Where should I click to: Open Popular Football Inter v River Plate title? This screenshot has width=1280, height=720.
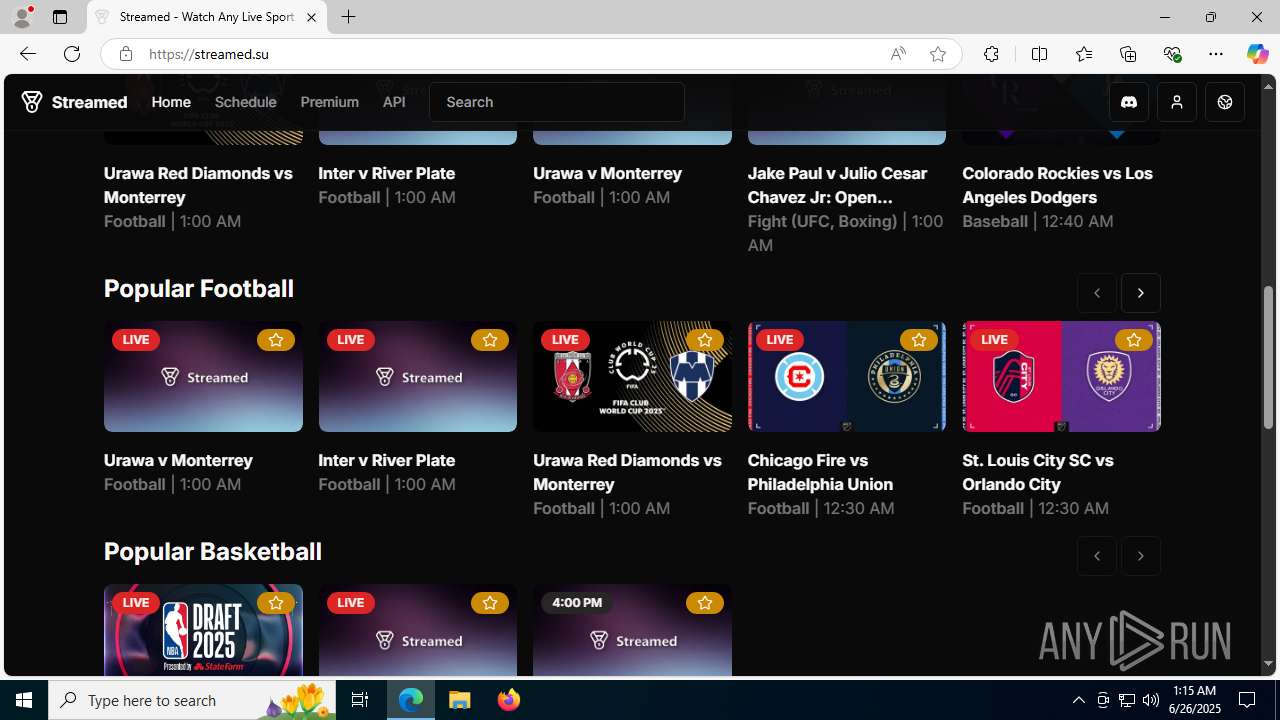point(387,460)
